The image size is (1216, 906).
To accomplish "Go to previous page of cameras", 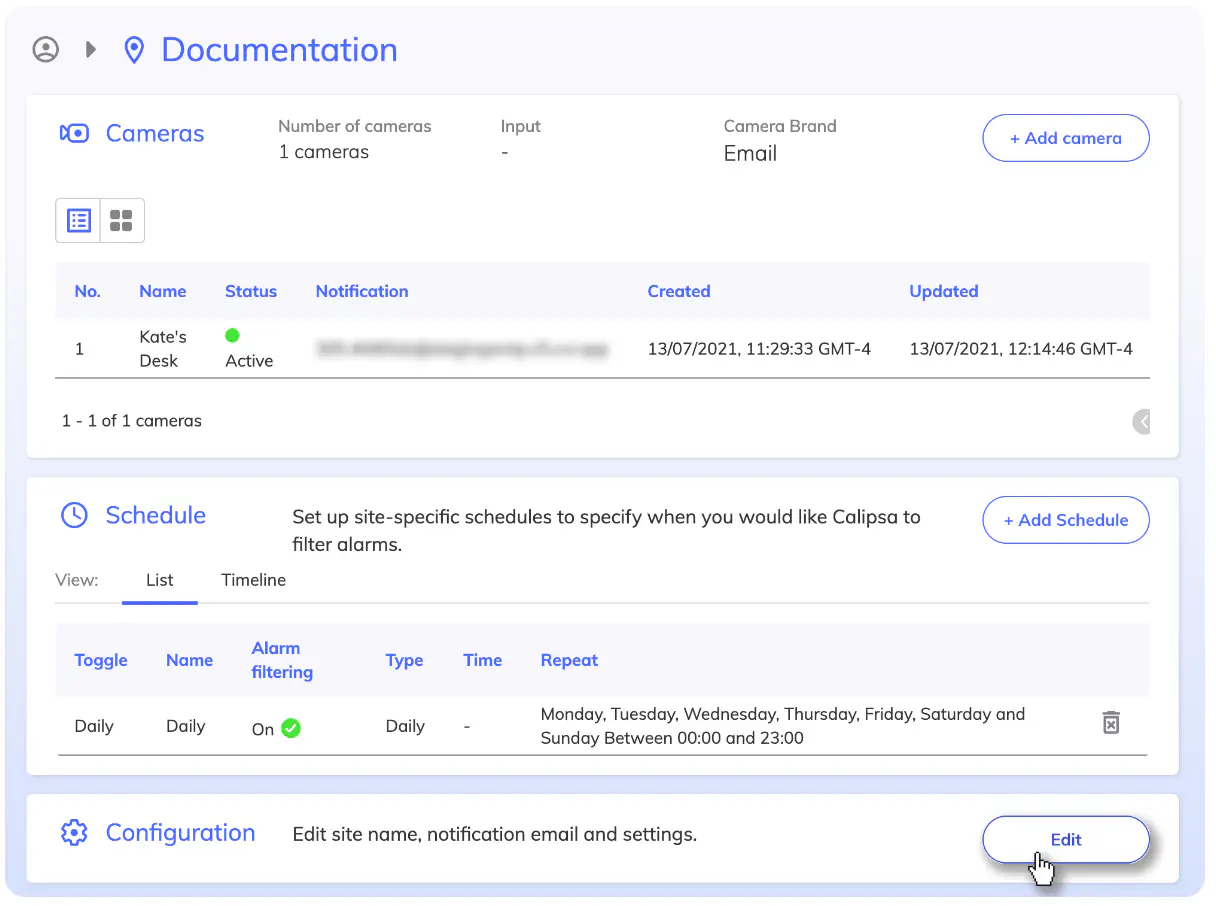I will point(1141,422).
